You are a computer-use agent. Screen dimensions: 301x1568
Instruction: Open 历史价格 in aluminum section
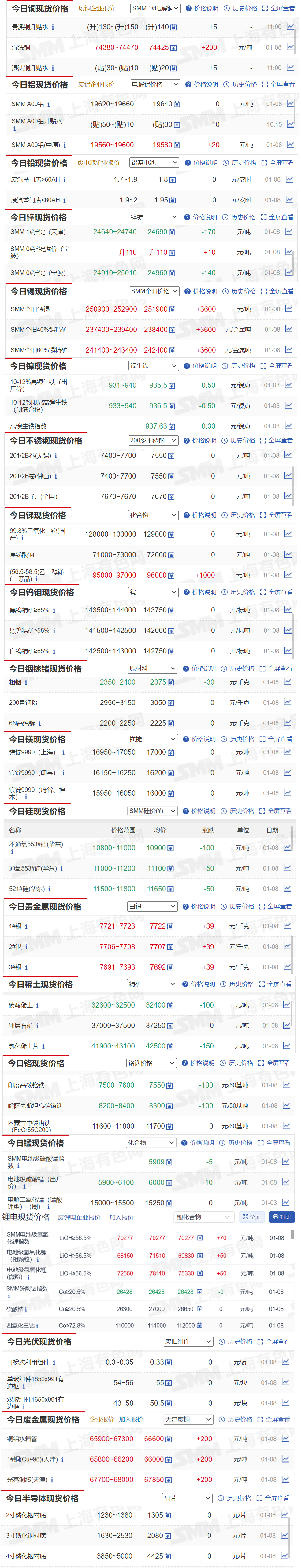coord(240,85)
